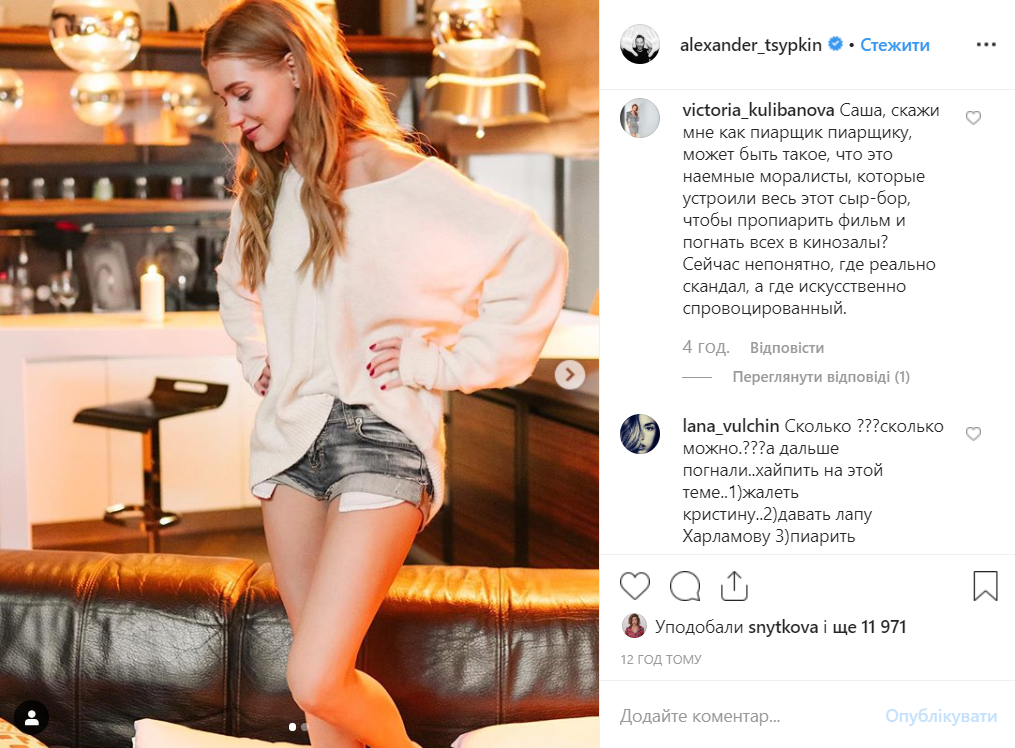Viewport: 1015px width, 748px height.
Task: Expand replies with Переглянути відповіді (1)
Action: coord(821,377)
